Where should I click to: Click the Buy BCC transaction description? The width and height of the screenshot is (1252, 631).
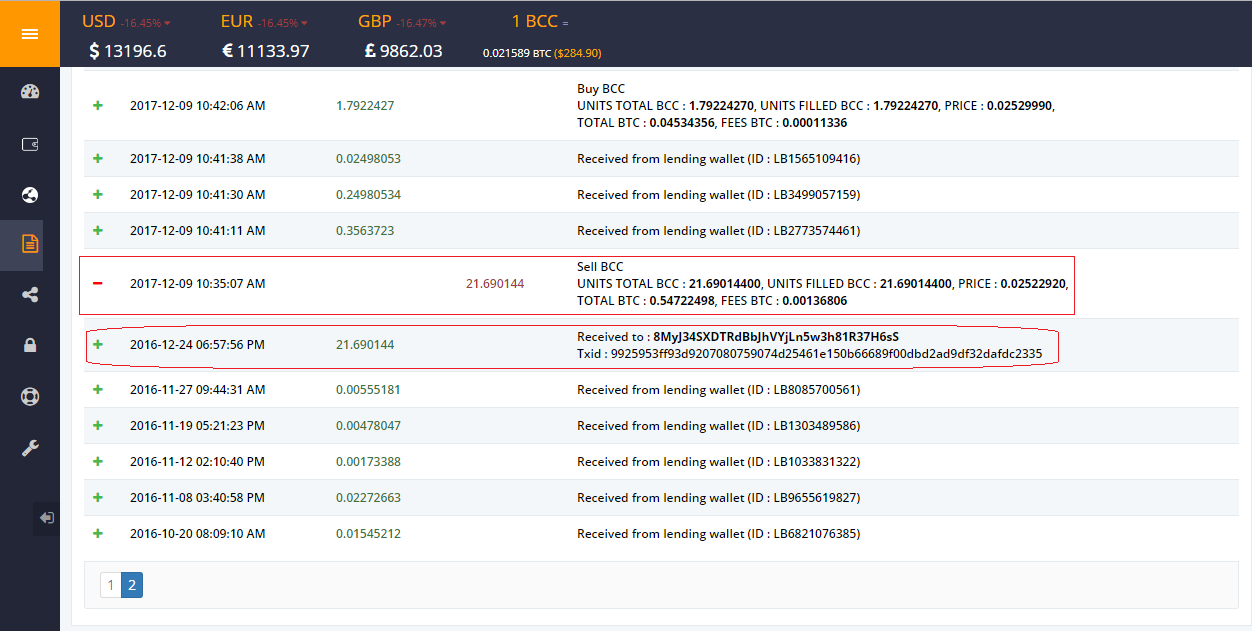point(815,106)
